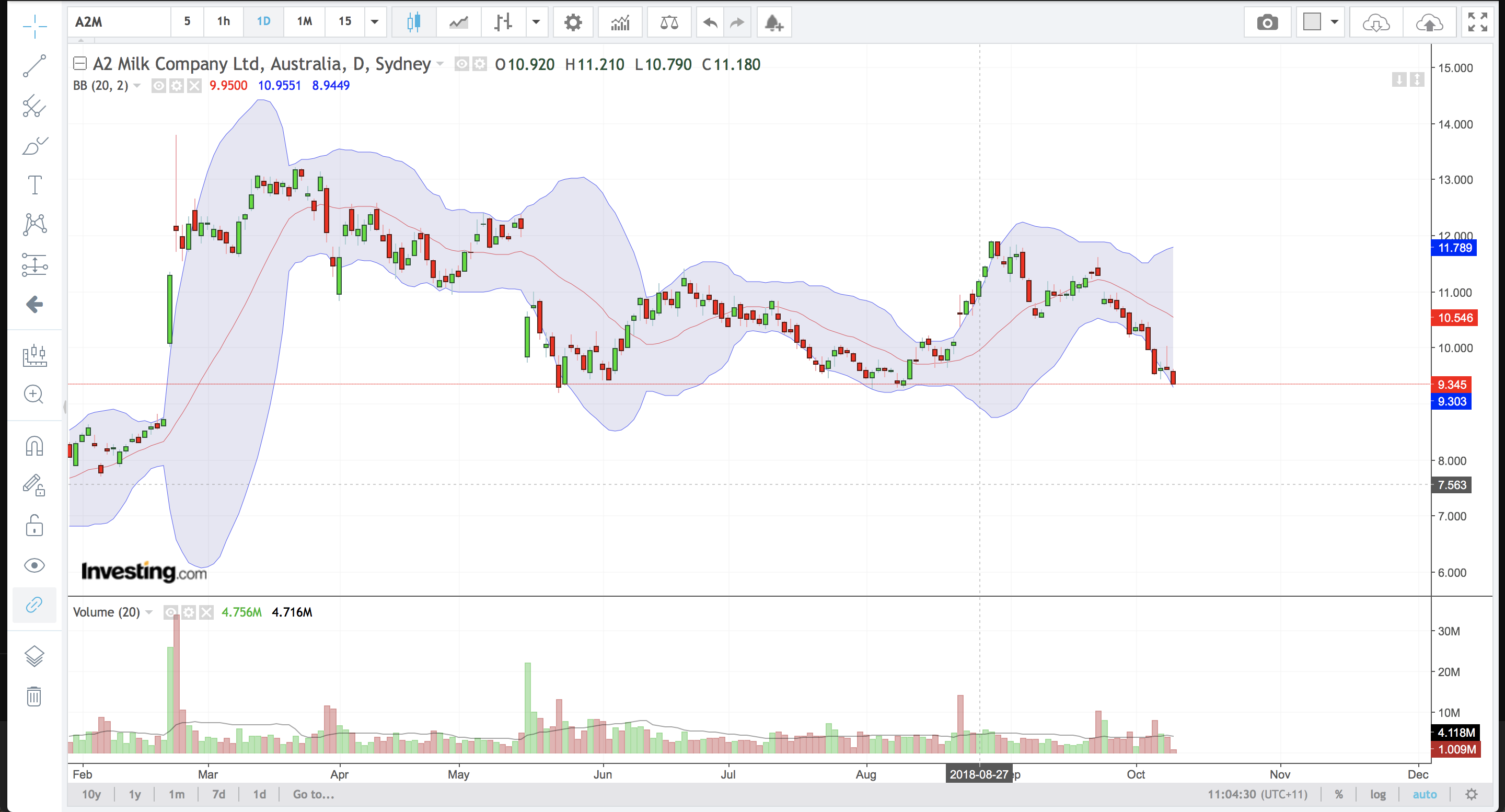Toggle the sync drawings link icon
1505x812 pixels.
34,605
